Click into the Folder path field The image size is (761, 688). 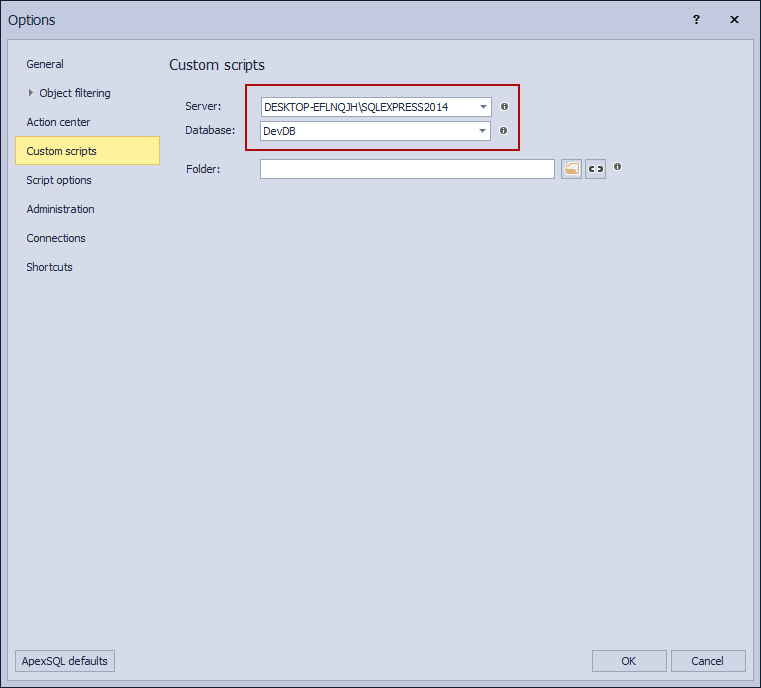point(407,169)
